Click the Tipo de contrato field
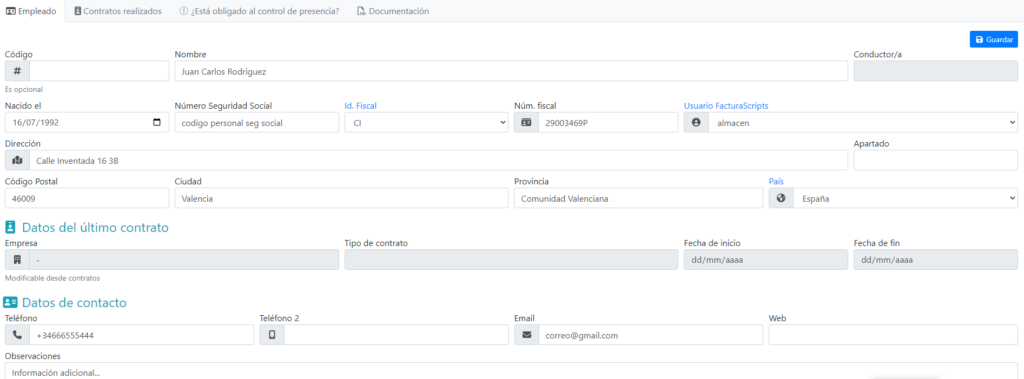This screenshot has width=1024, height=379. 511,259
